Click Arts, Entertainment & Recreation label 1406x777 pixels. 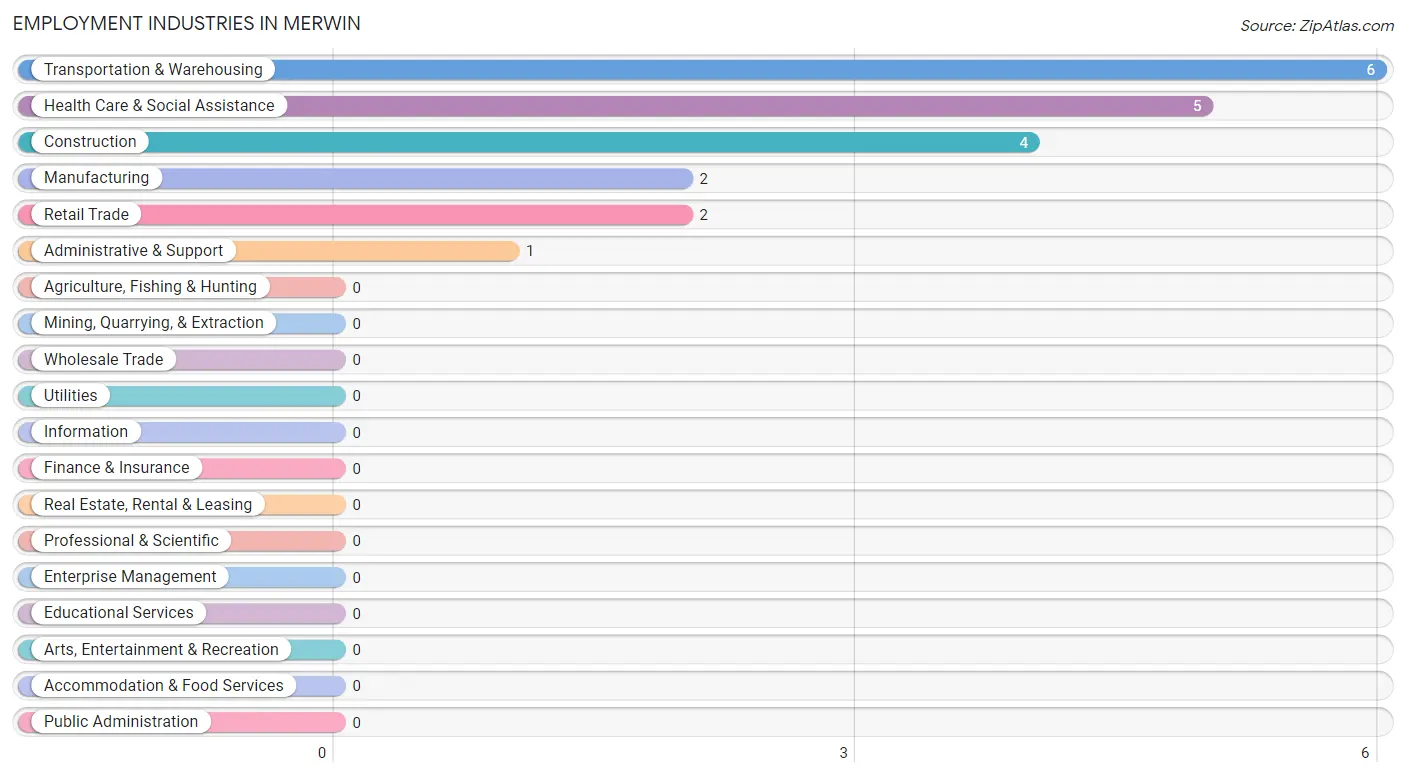(161, 649)
